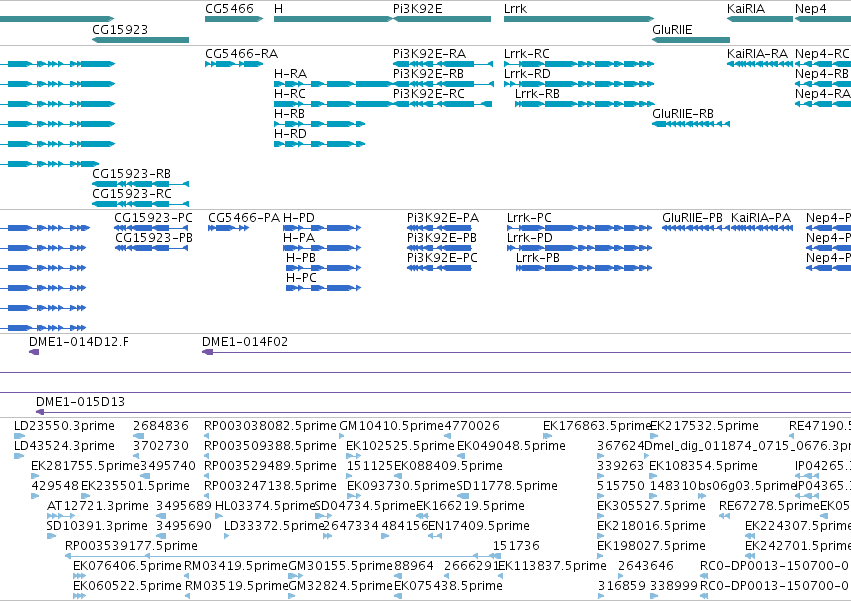Viewport: 851px width, 601px height.
Task: Click the GM10410.5prime EST label
Action: click(391, 426)
